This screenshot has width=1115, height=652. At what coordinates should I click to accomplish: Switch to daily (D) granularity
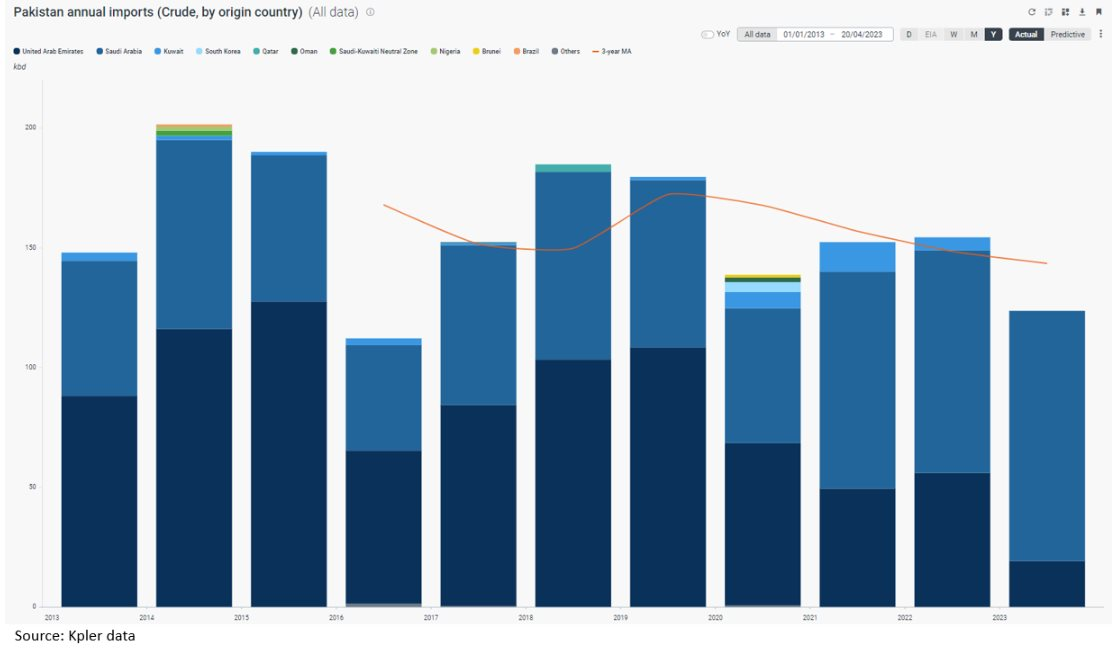(908, 34)
